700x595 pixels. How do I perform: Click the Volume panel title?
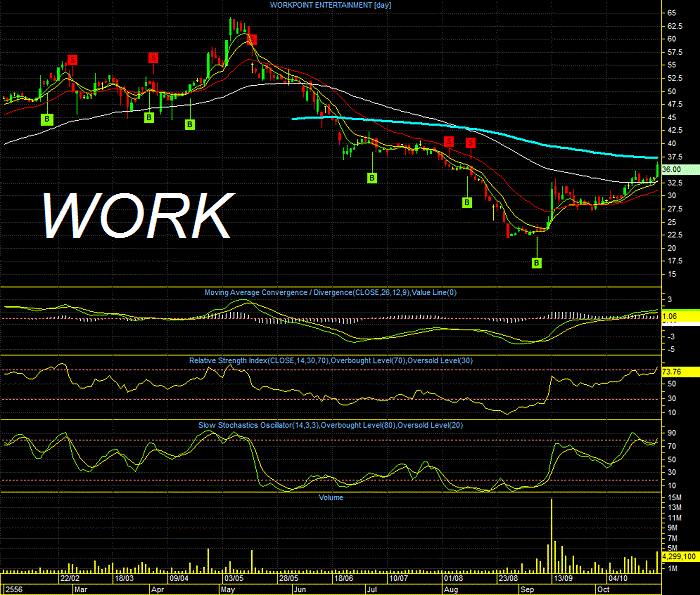(x=331, y=497)
